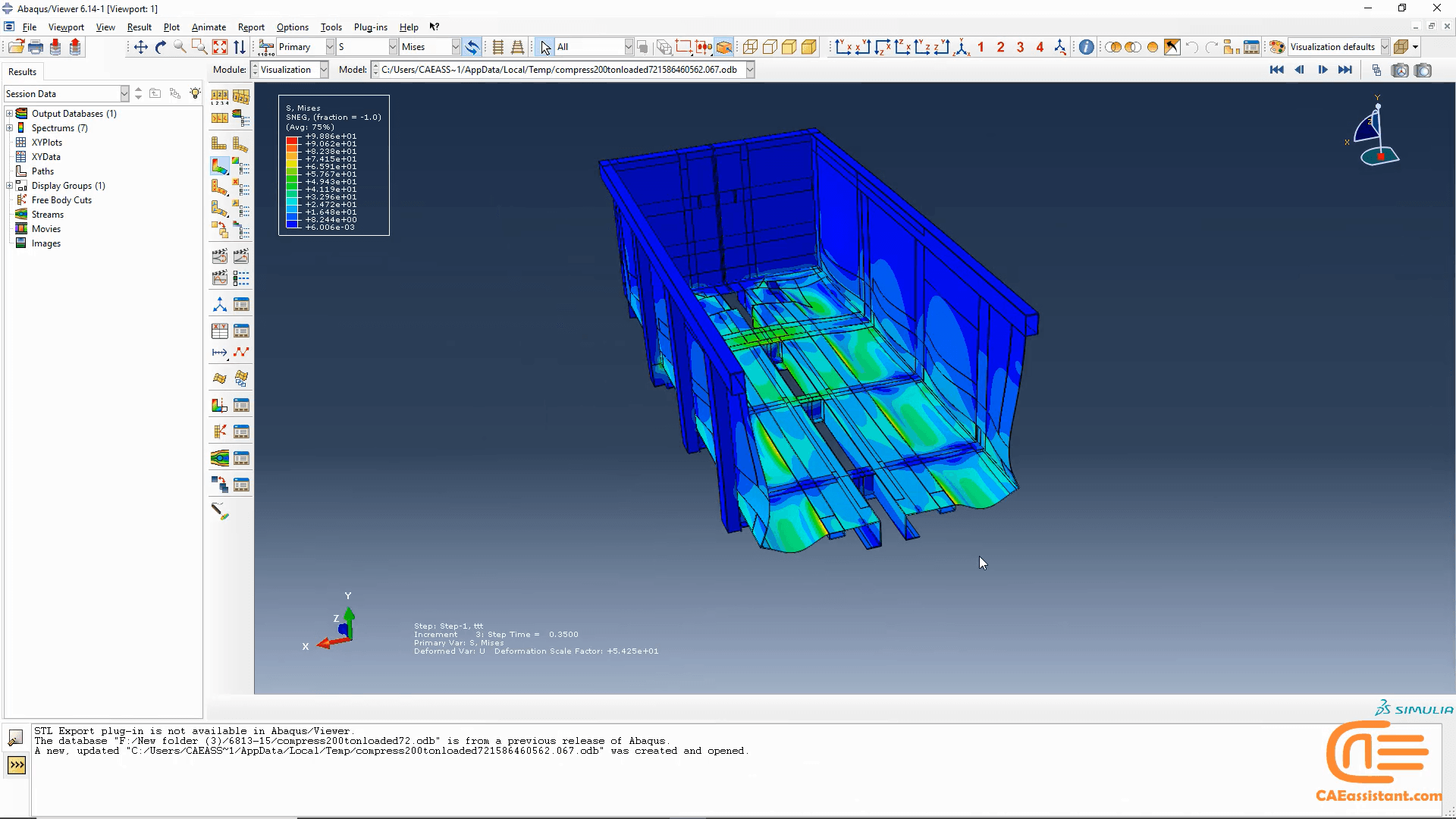Step to next frame
The height and width of the screenshot is (819, 1456).
[1323, 70]
